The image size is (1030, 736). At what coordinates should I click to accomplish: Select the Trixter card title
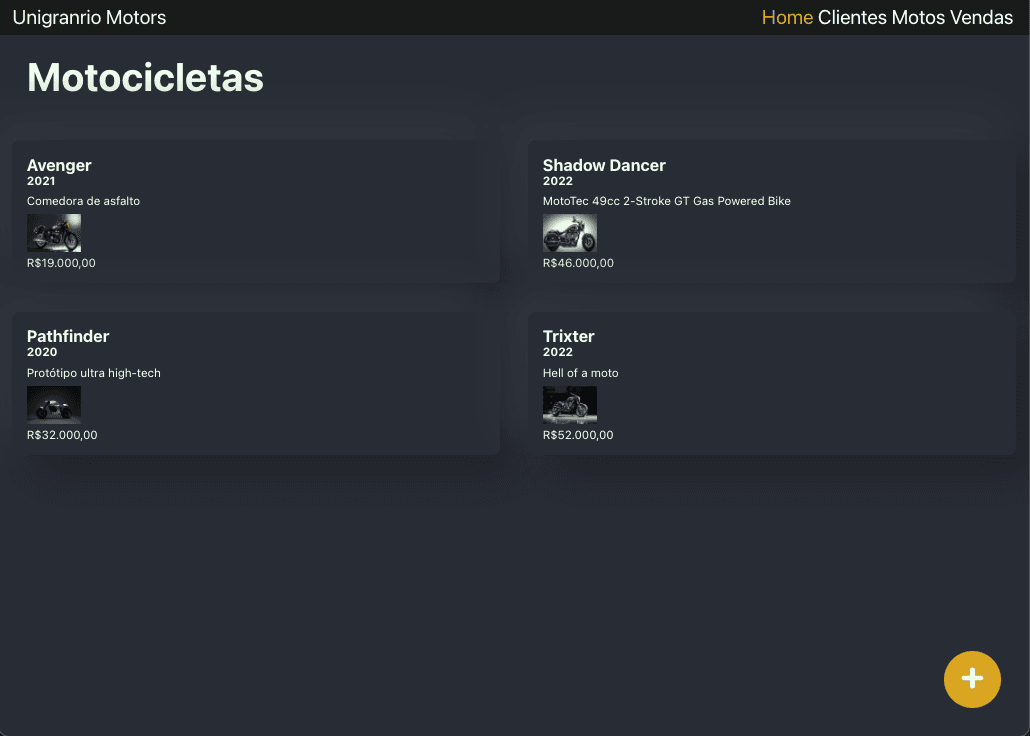point(568,336)
